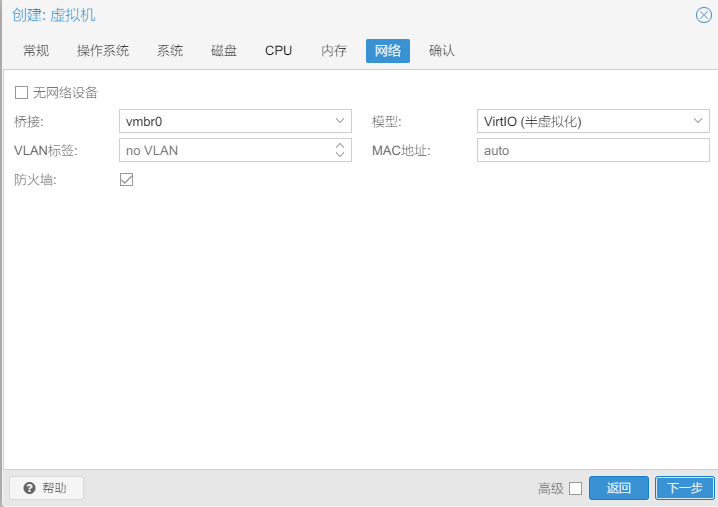Select the 网络 tab

(388, 51)
